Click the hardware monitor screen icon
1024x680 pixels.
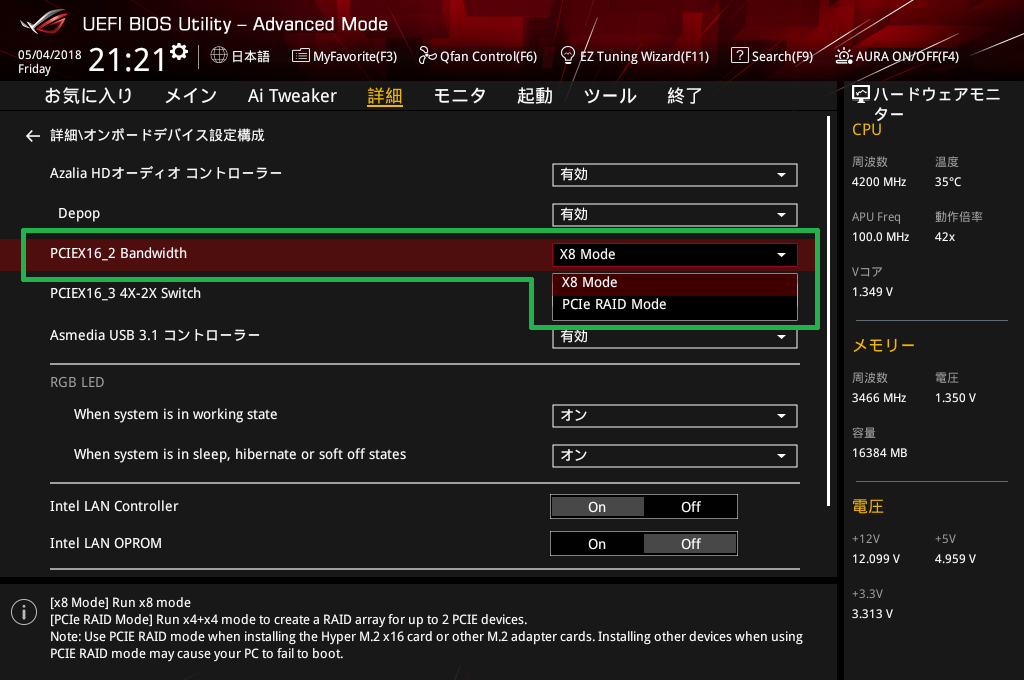[x=861, y=95]
